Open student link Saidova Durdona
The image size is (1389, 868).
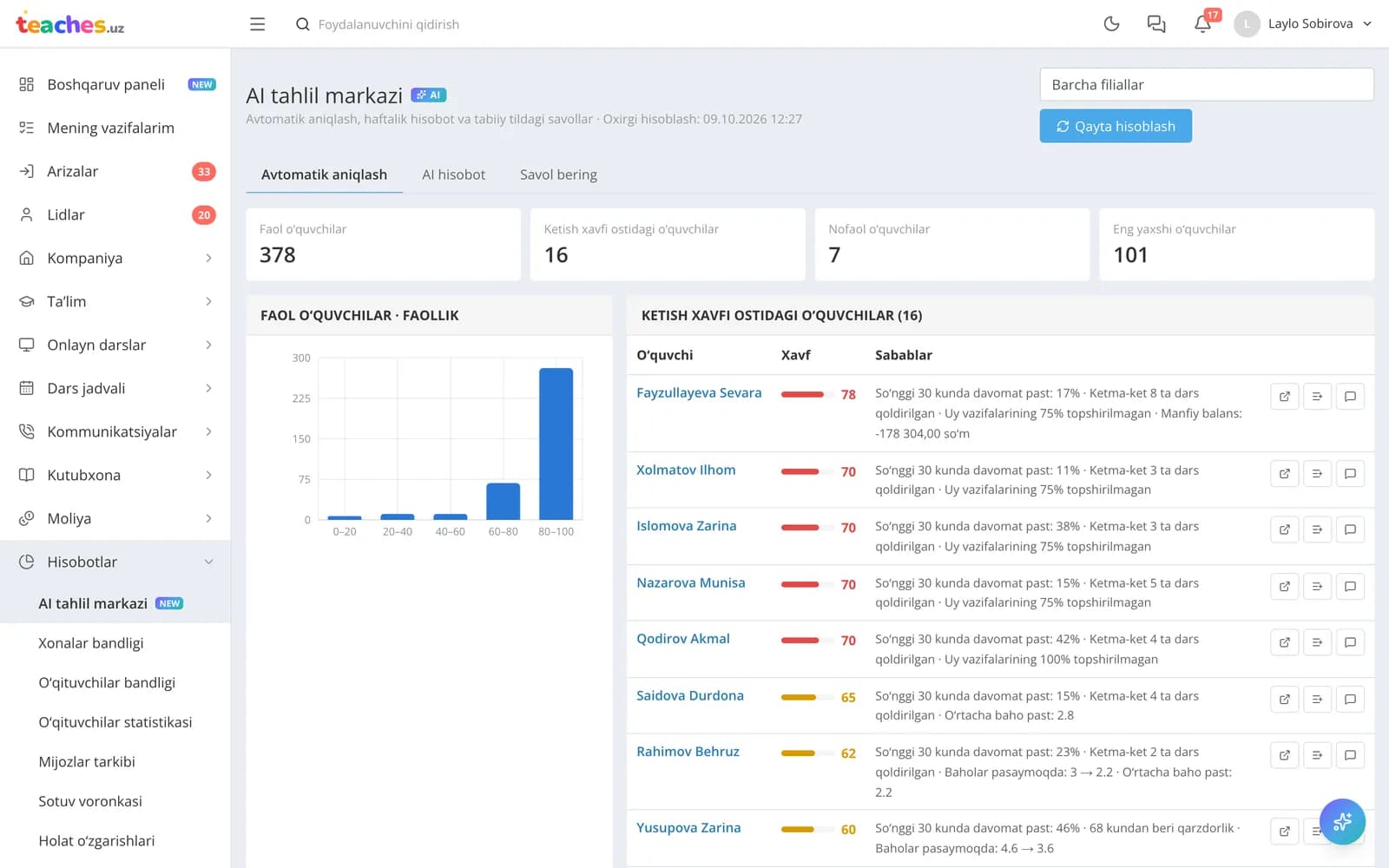click(x=690, y=696)
